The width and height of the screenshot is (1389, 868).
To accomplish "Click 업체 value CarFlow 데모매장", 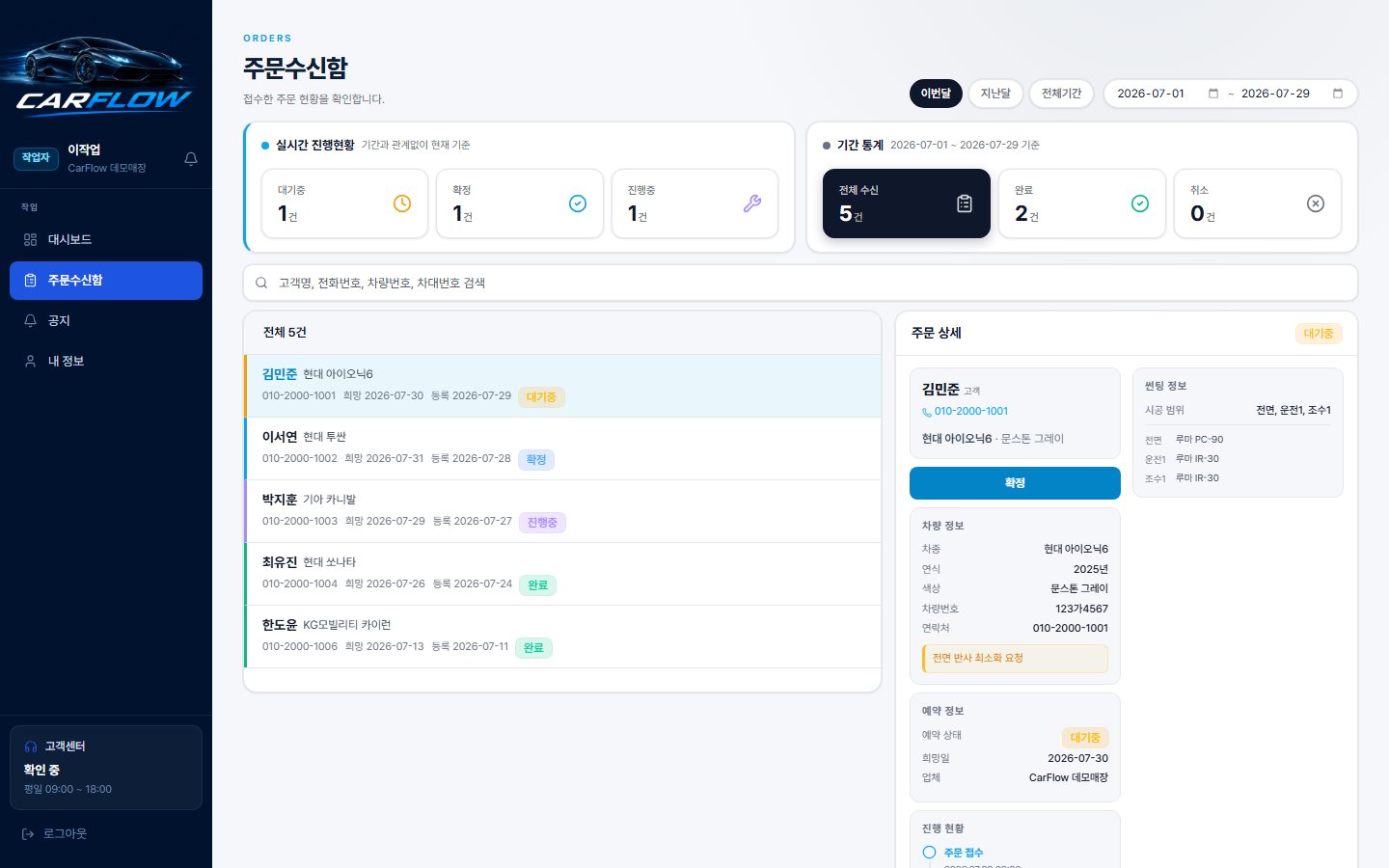I will (x=1069, y=777).
